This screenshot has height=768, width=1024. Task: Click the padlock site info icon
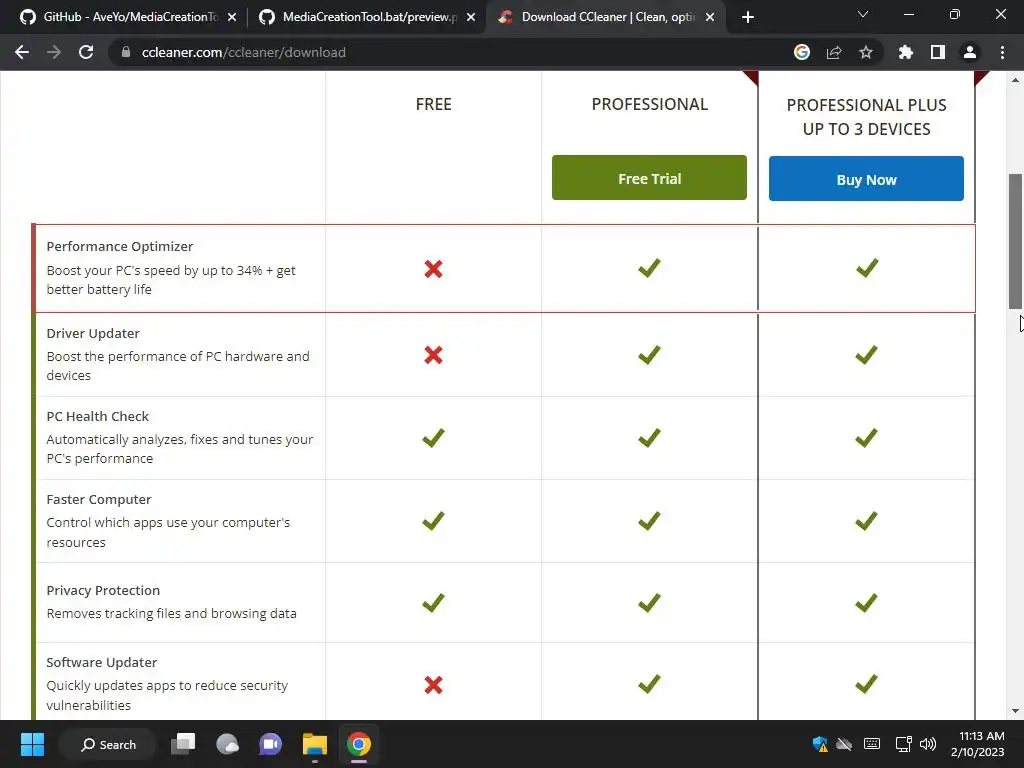coord(126,52)
